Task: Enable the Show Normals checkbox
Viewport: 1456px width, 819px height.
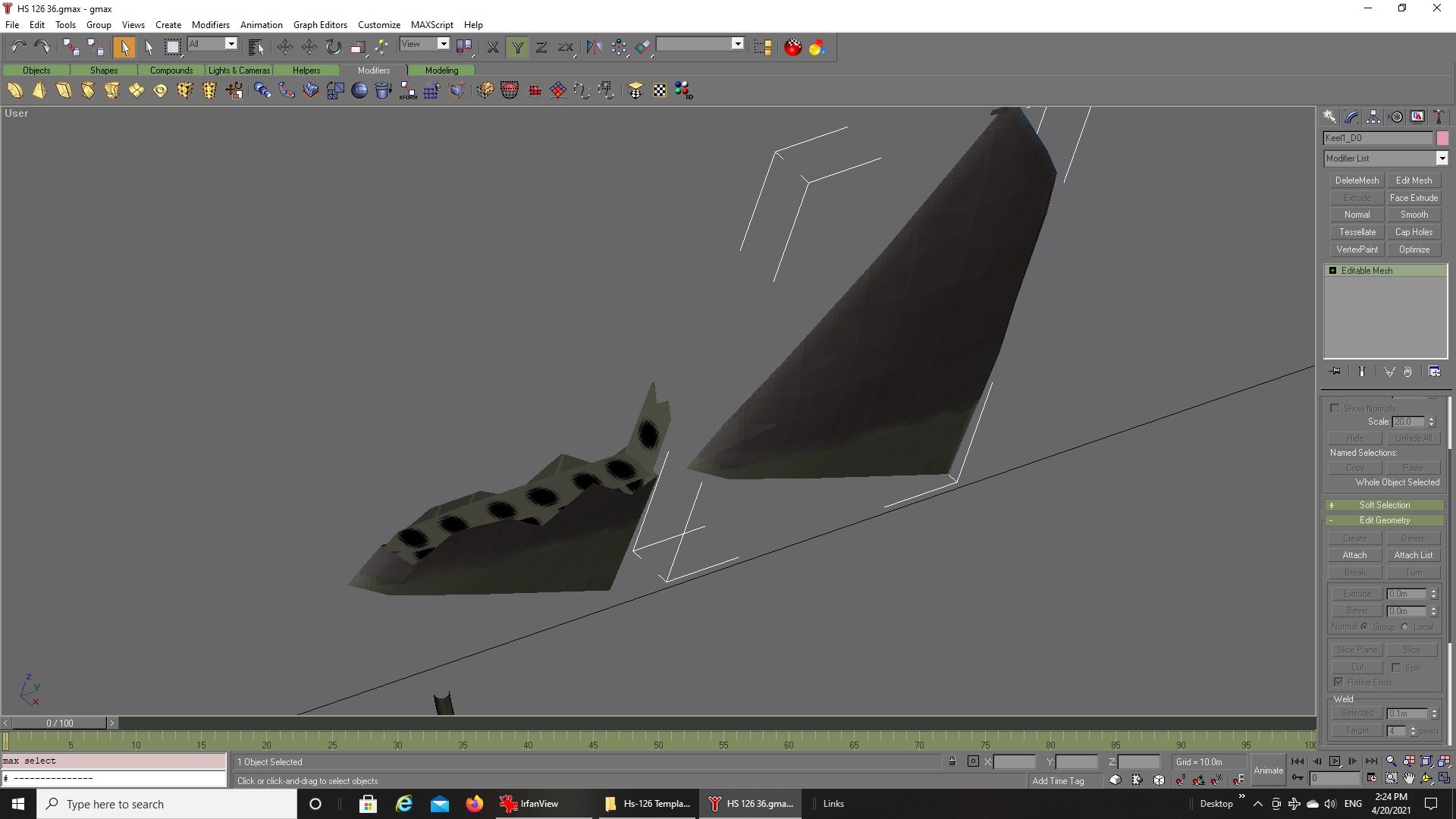Action: (1335, 408)
